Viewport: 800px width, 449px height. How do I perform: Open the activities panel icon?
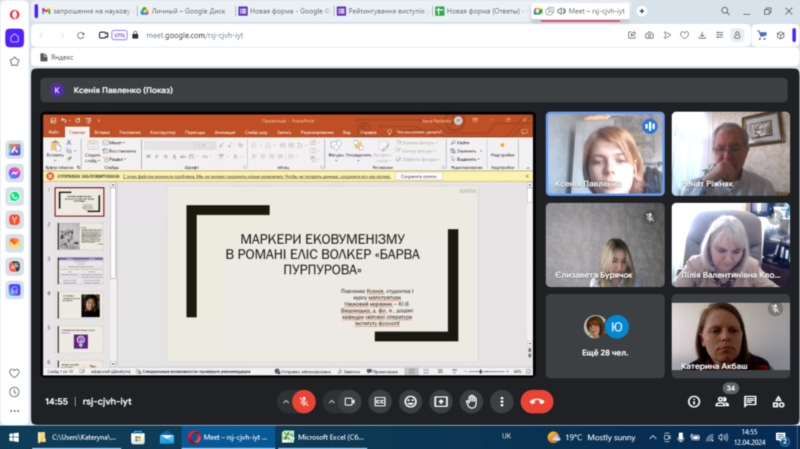[778, 402]
